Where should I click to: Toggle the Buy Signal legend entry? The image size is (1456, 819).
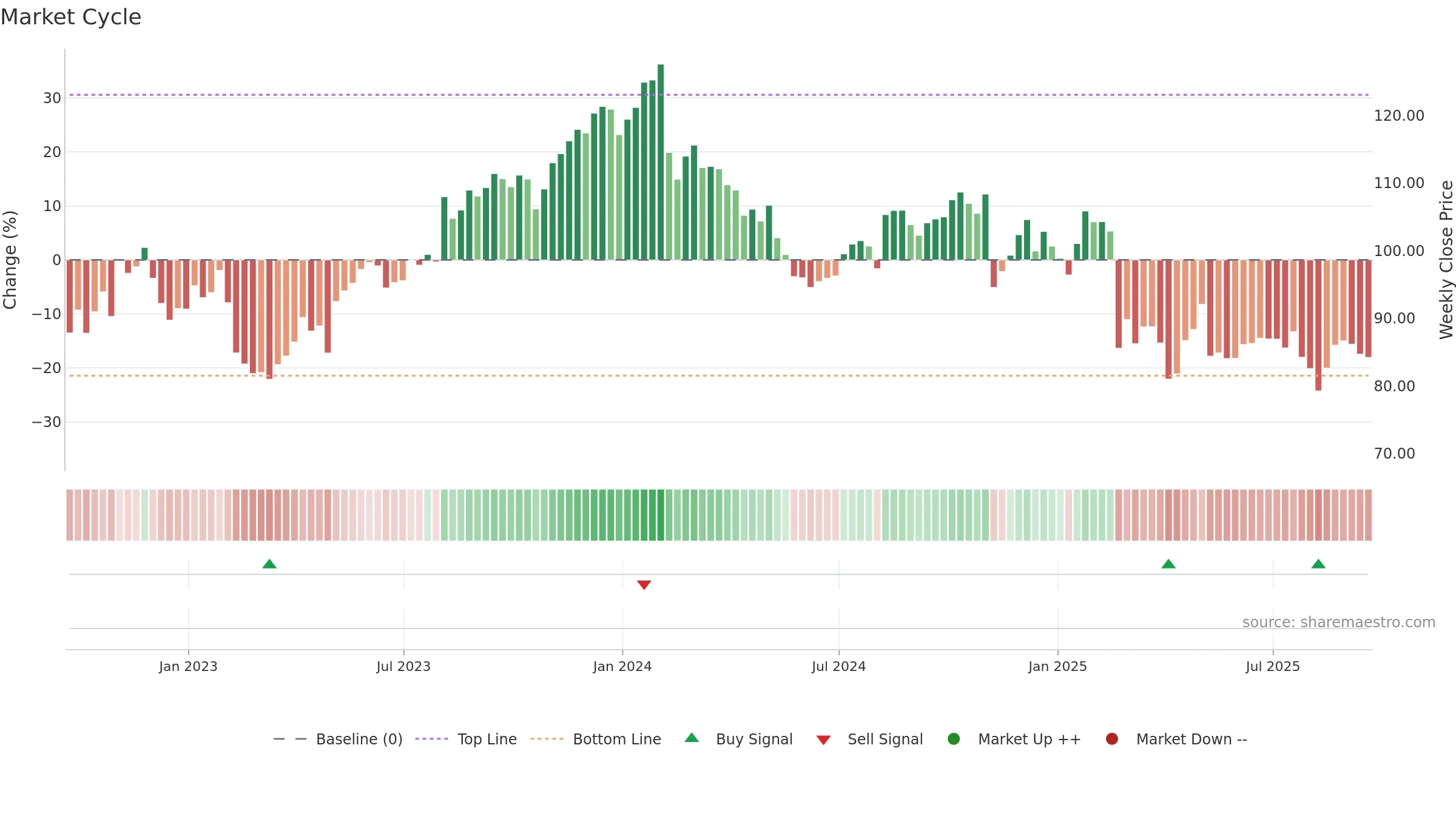[x=738, y=739]
